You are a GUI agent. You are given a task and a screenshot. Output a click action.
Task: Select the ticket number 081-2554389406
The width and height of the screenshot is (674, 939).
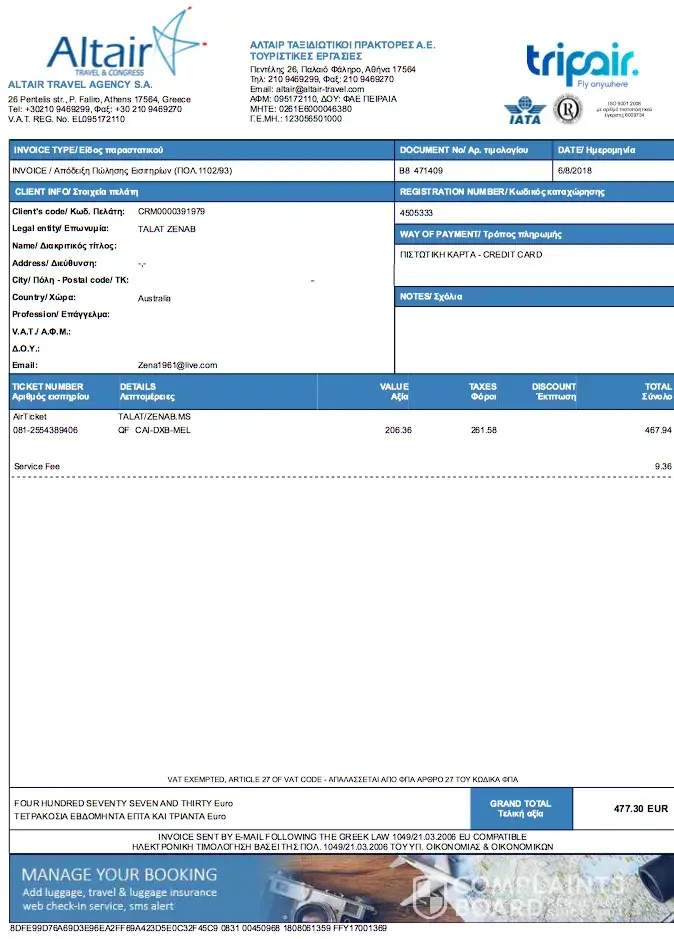click(46, 430)
